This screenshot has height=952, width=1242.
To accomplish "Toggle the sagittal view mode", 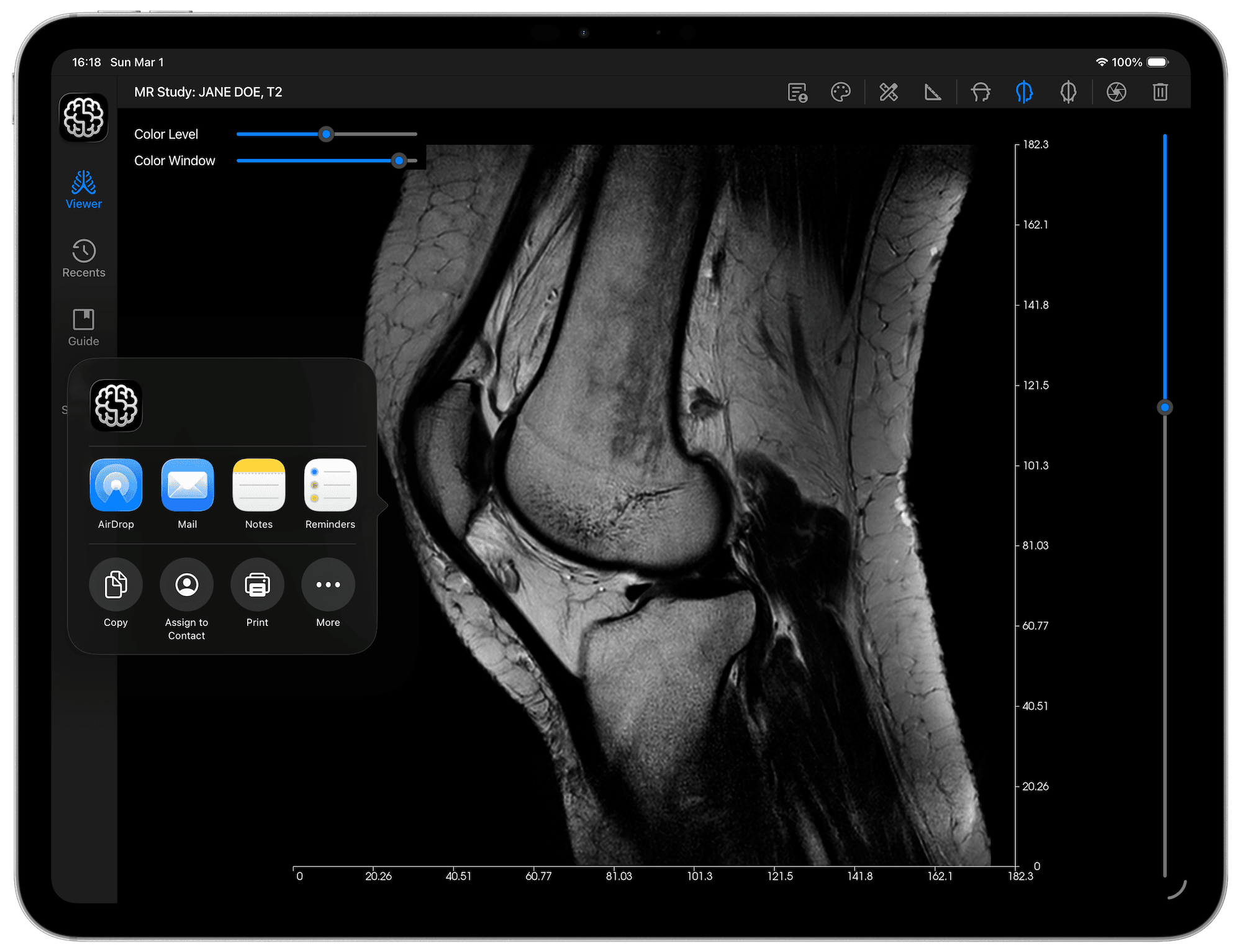I will (1024, 92).
